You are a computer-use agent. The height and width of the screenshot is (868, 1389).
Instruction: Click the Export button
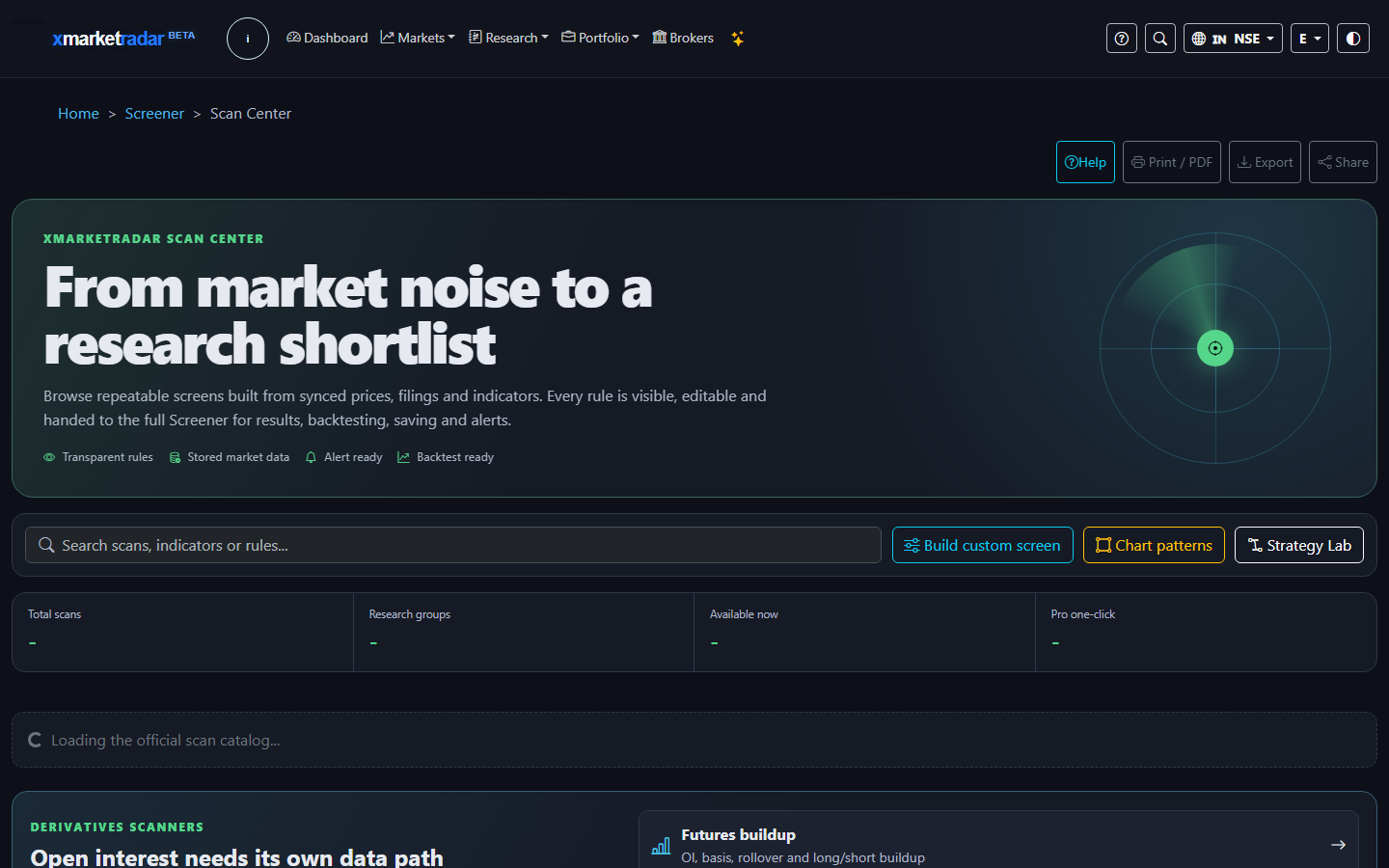1265,162
